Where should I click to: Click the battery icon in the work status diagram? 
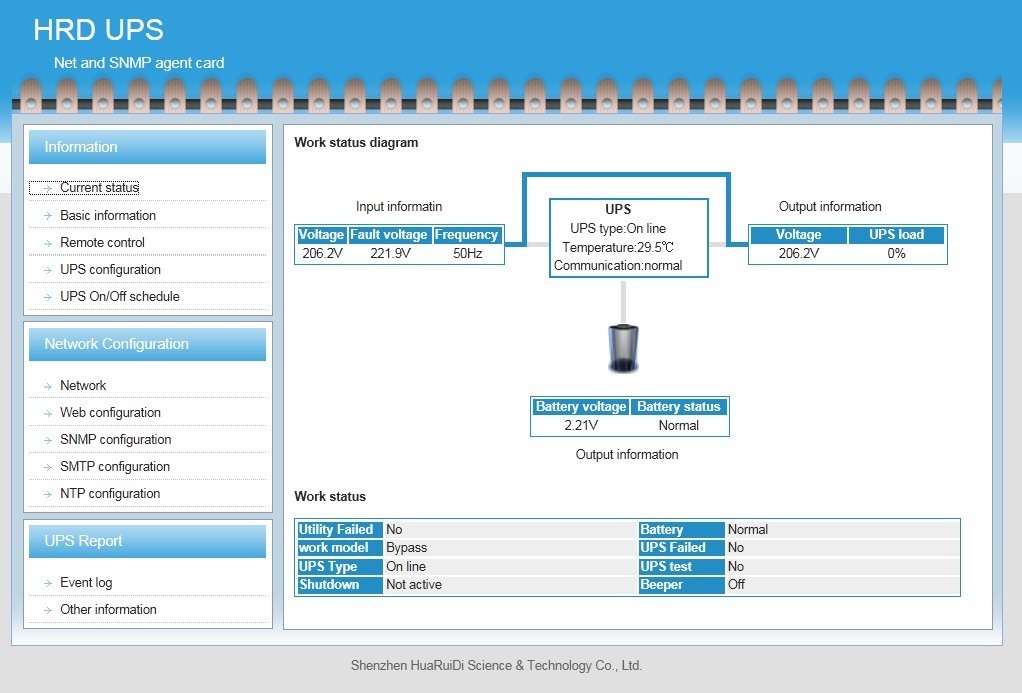(x=623, y=345)
